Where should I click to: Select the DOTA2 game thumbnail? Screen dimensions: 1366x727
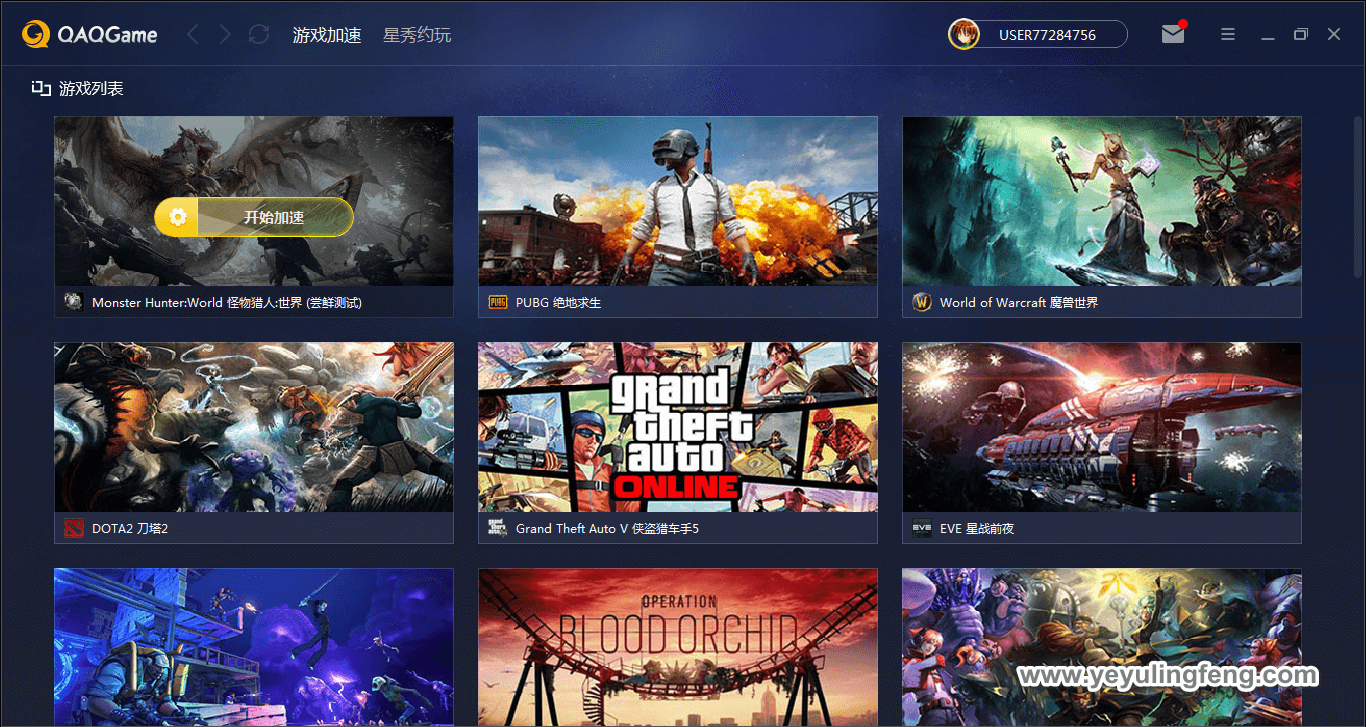[254, 427]
